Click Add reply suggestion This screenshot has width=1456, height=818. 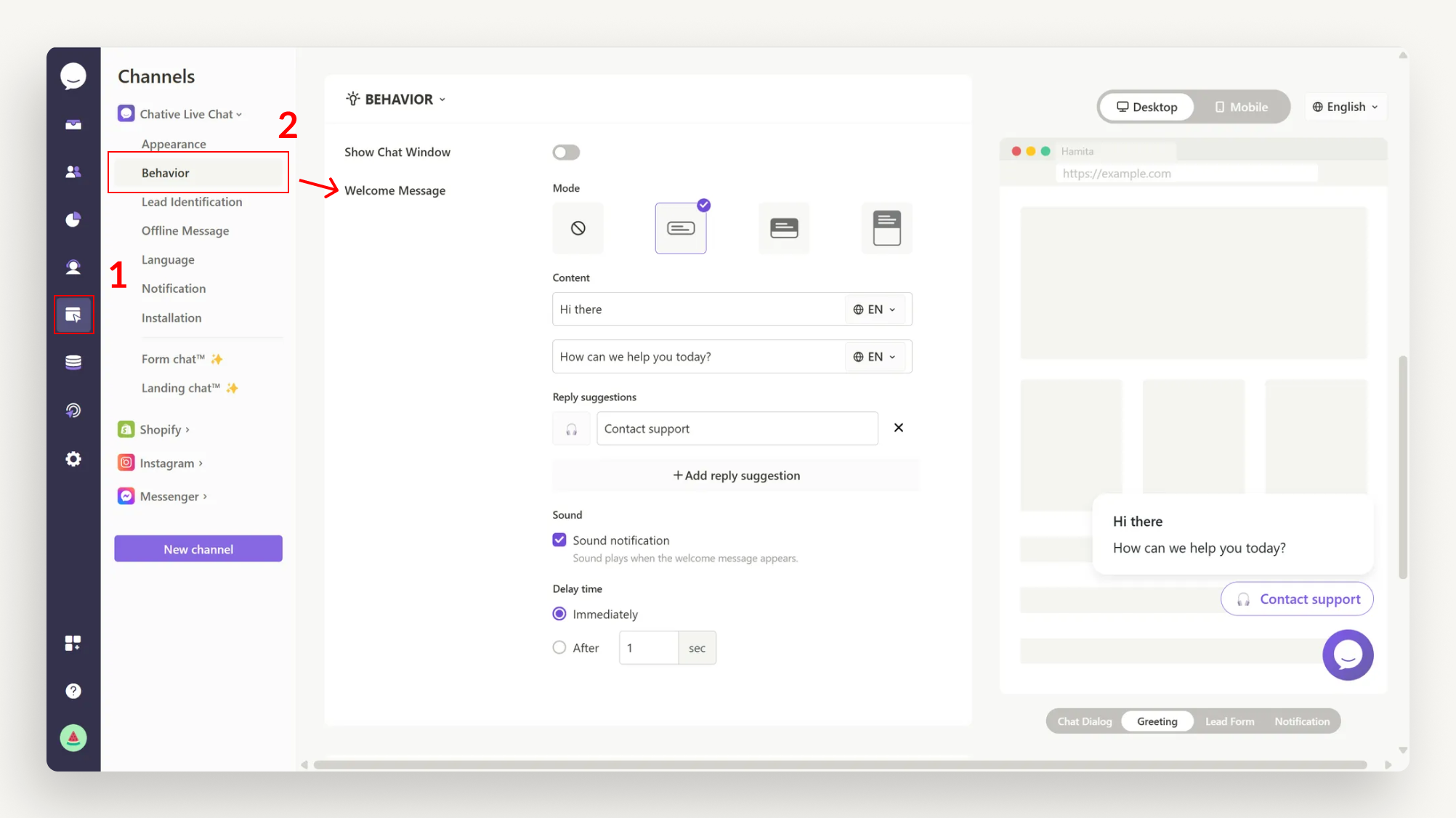pos(736,476)
